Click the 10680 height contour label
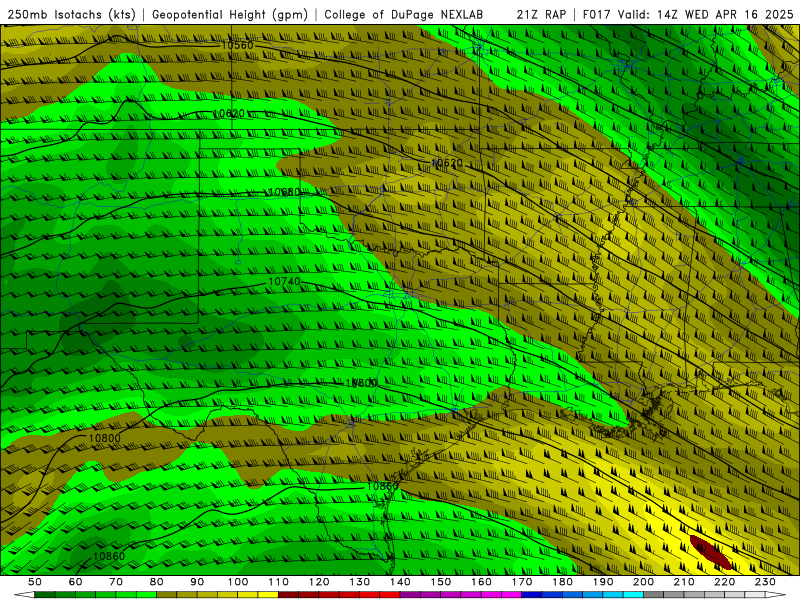Image resolution: width=800 pixels, height=600 pixels. click(x=284, y=192)
